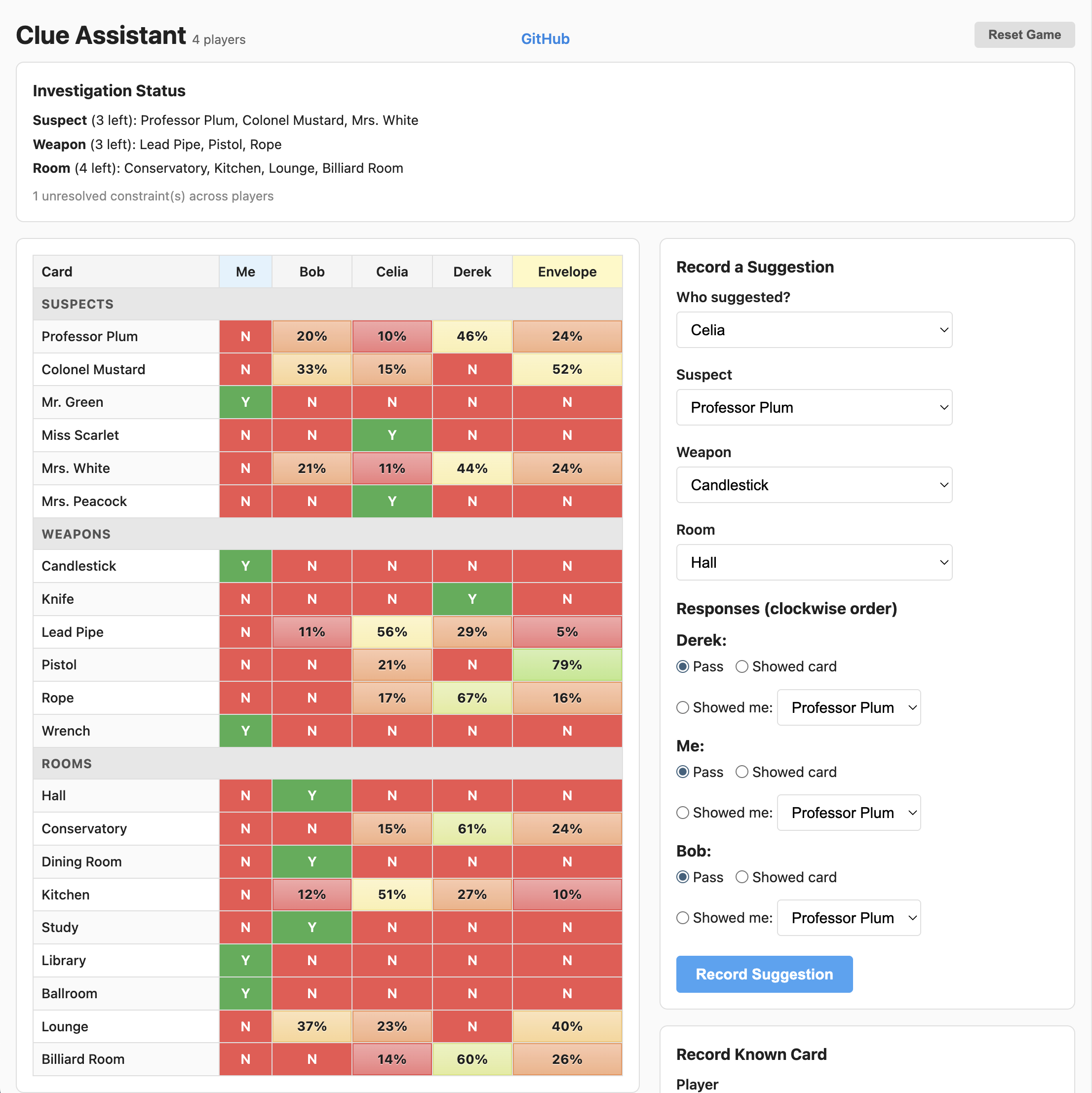Click the Envelope column header

coord(566,272)
